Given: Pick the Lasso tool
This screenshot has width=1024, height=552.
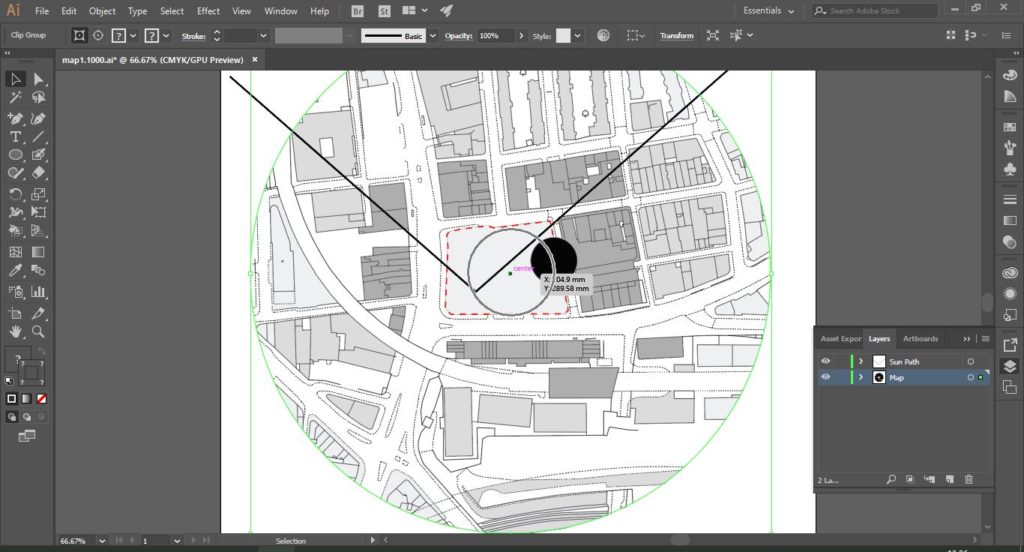Looking at the screenshot, I should pos(39,97).
